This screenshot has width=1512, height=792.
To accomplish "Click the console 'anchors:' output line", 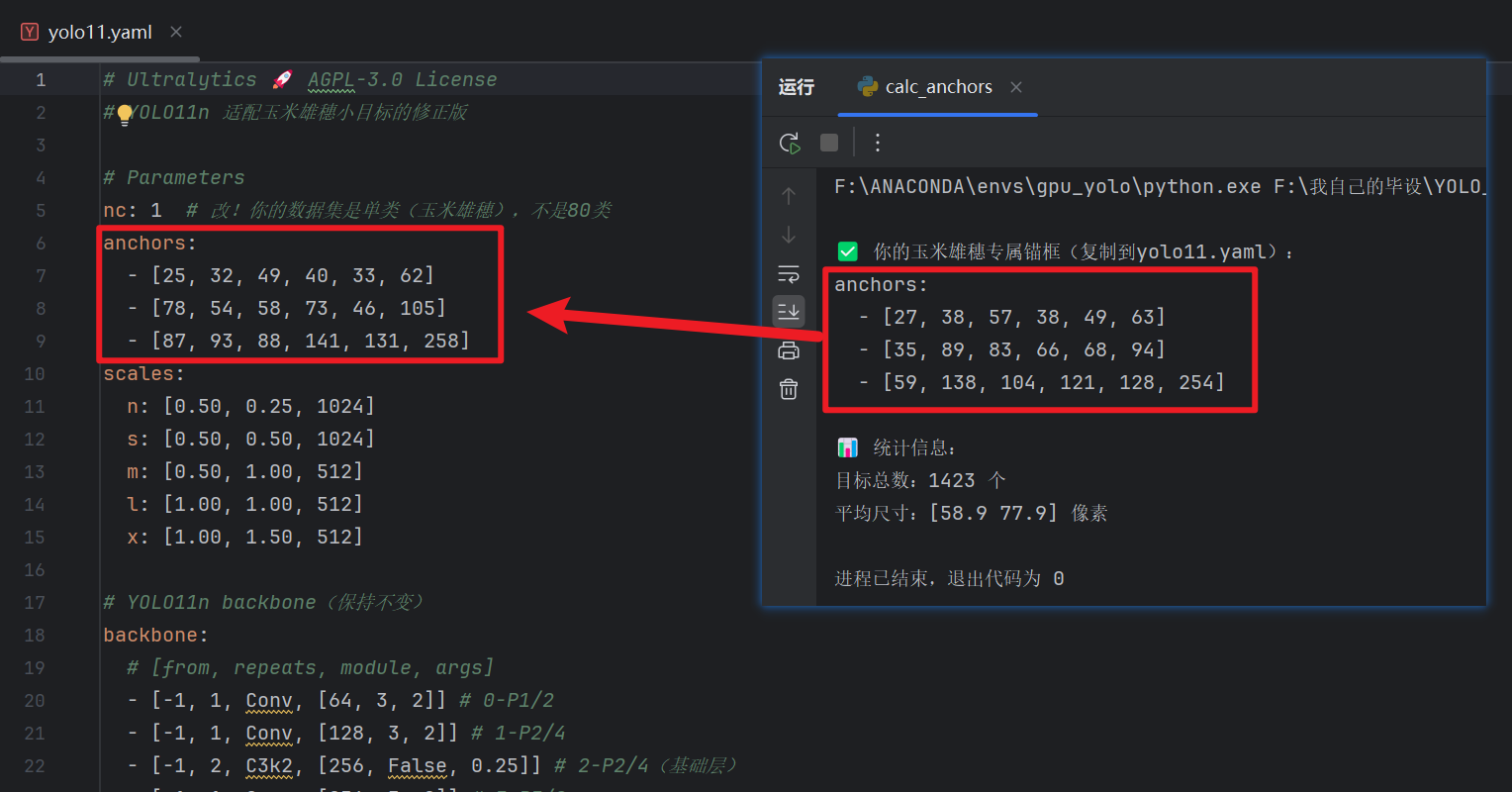I will (x=882, y=284).
